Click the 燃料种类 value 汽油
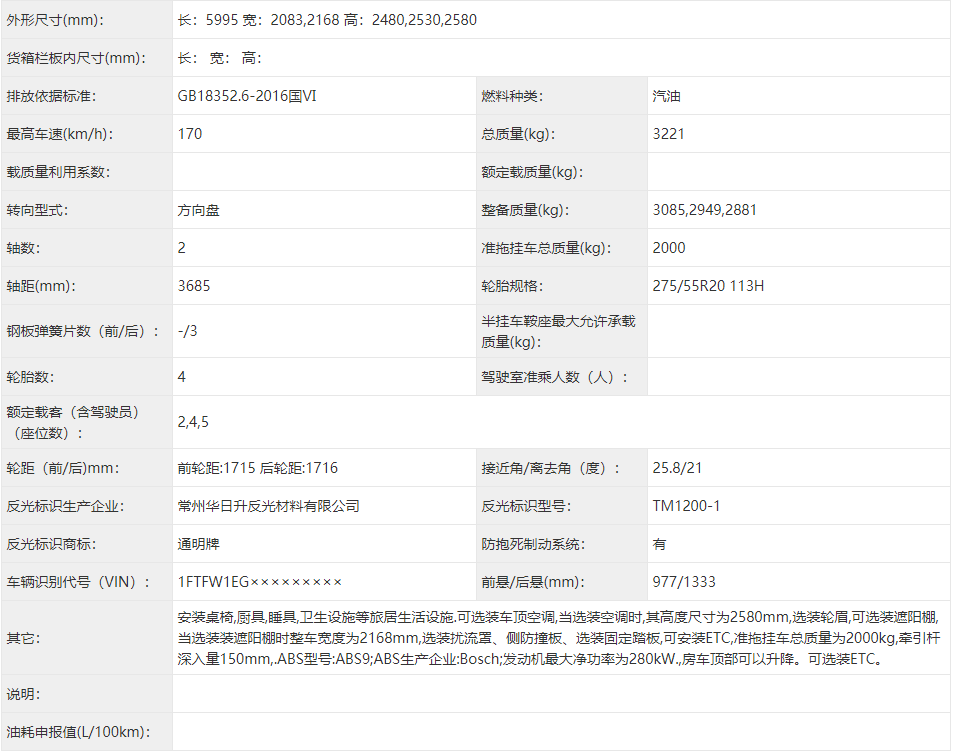The image size is (954, 755). coord(667,96)
